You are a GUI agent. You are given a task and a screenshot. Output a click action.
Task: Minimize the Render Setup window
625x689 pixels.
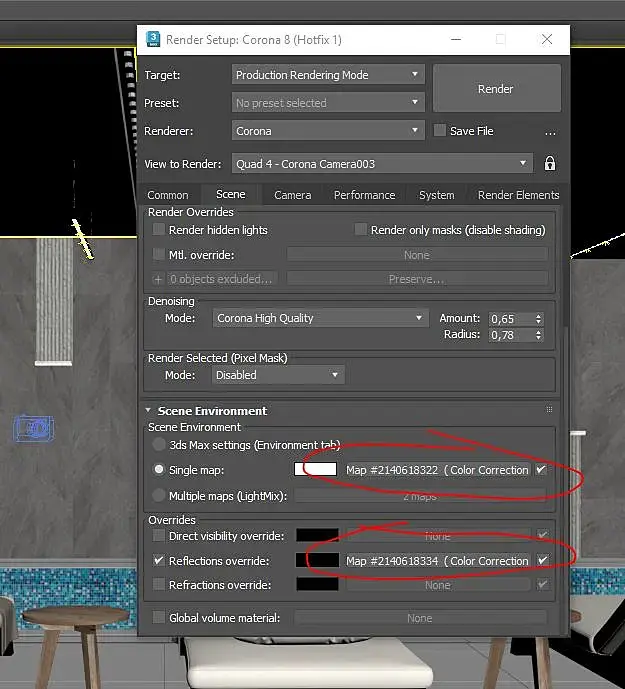tap(457, 40)
